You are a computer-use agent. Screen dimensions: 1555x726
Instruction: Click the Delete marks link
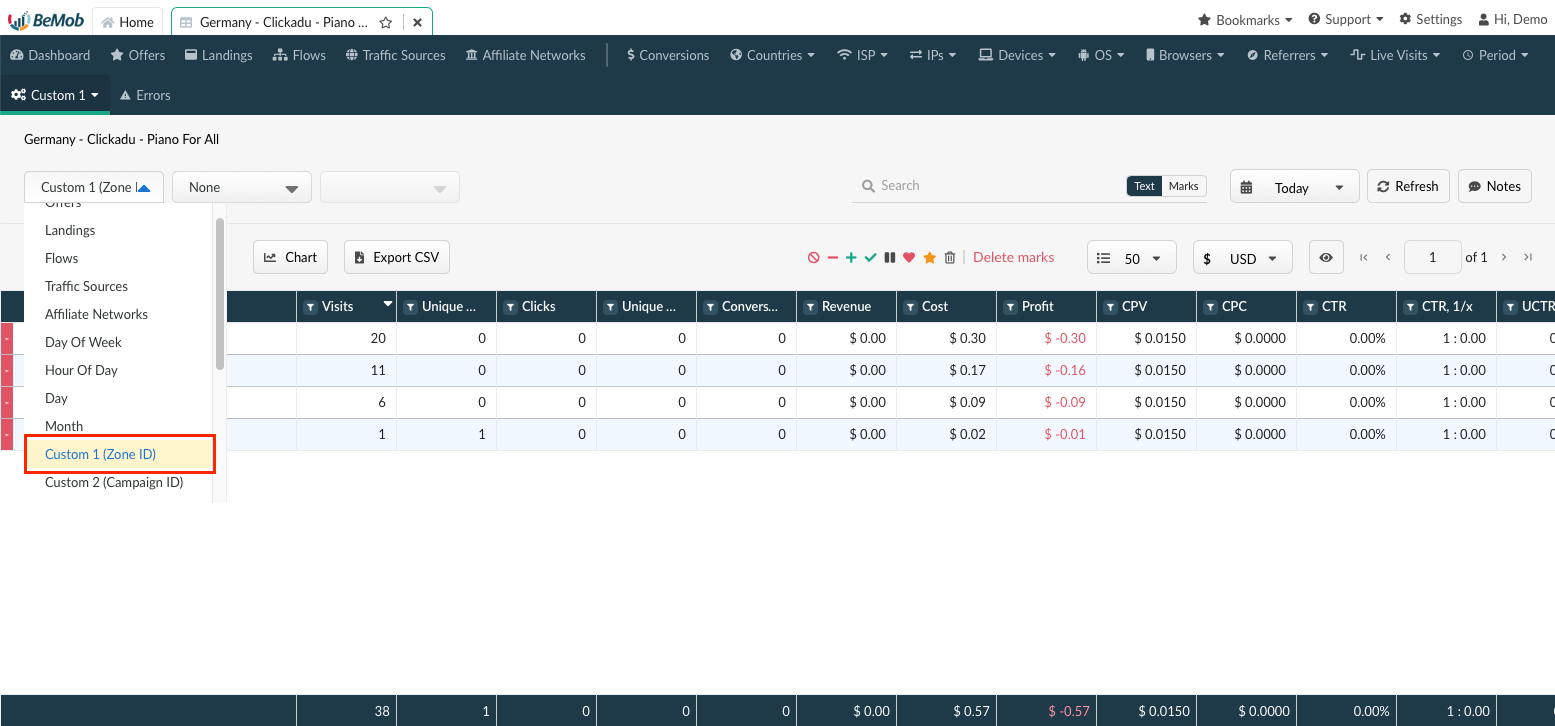click(x=1013, y=258)
